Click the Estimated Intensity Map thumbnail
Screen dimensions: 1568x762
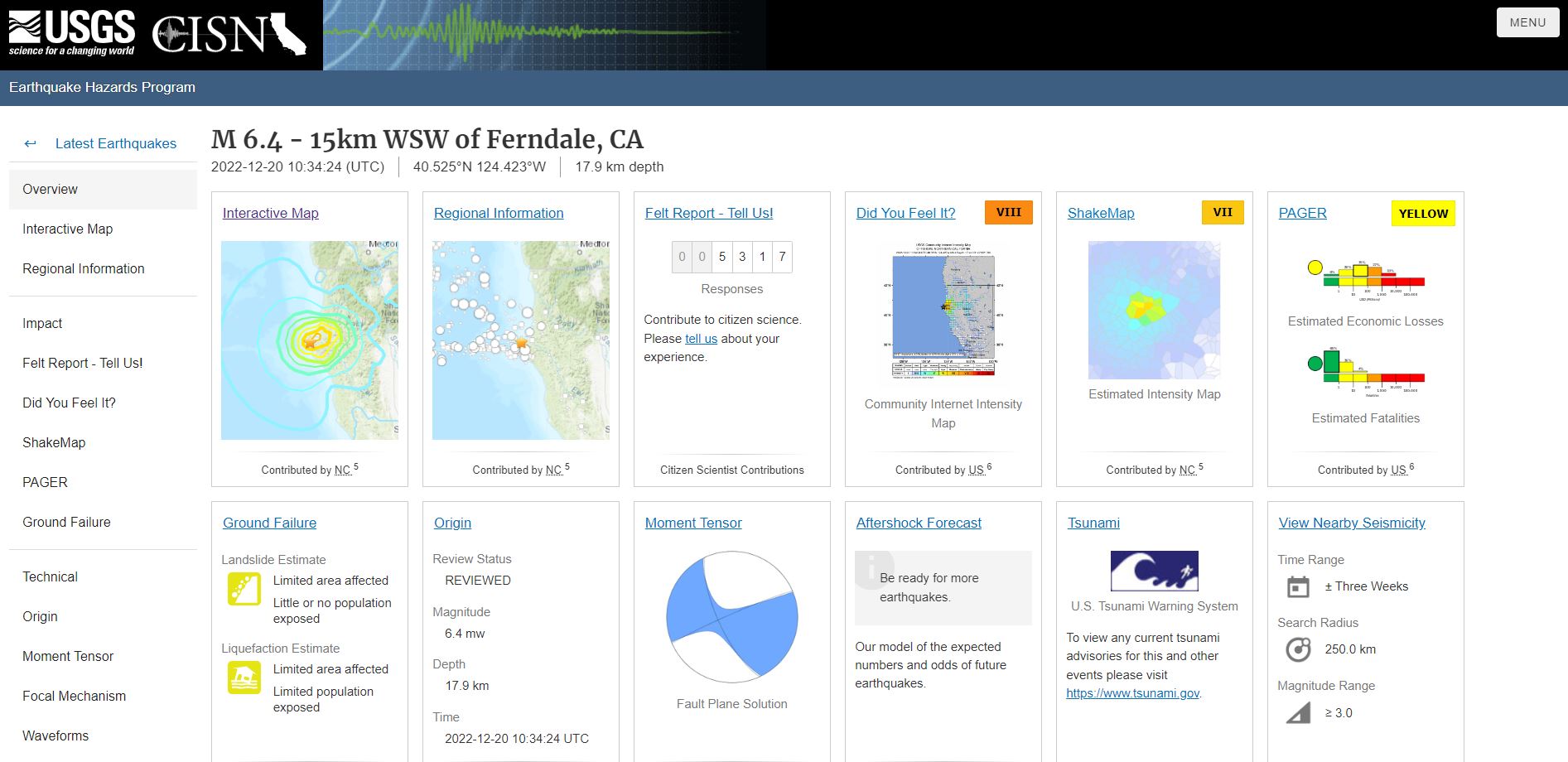pyautogui.click(x=1155, y=310)
